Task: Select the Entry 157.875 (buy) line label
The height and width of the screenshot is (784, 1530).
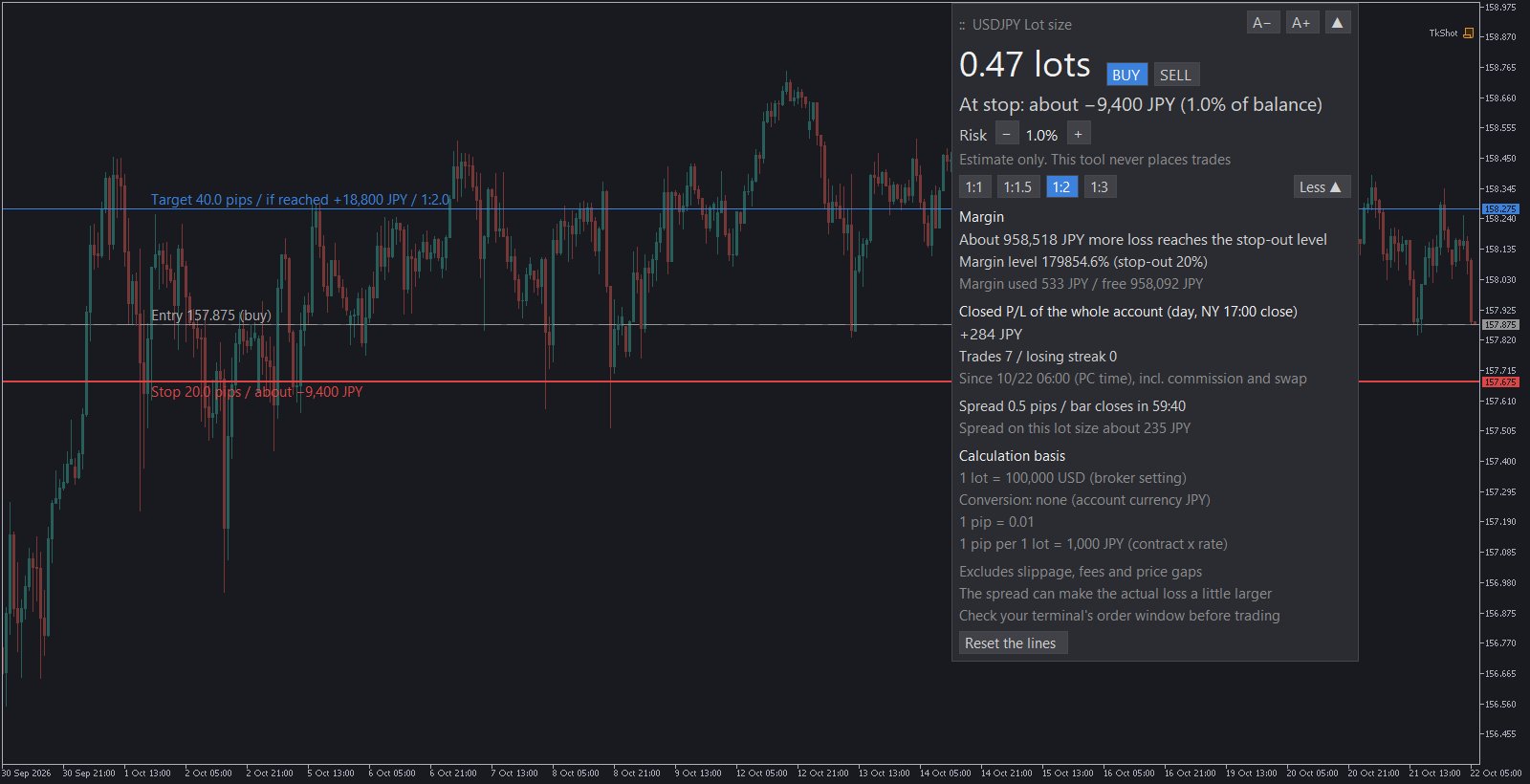Action: 211,316
